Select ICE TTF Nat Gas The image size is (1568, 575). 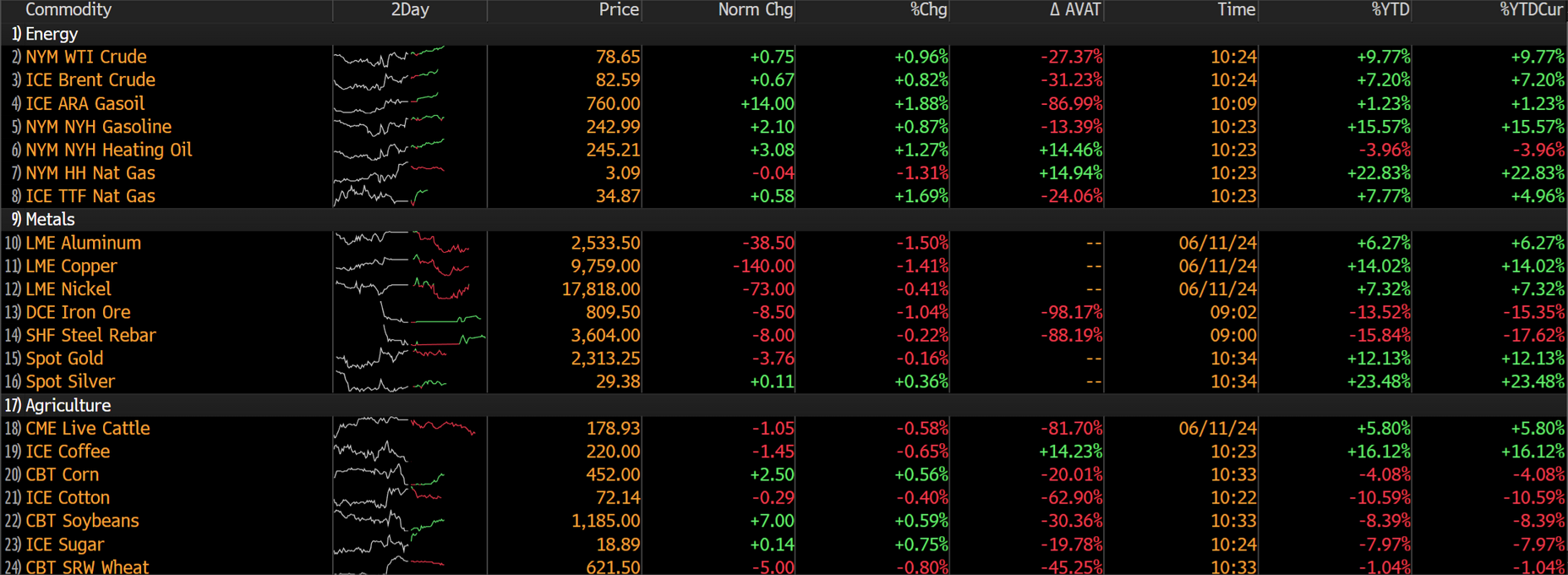pos(90,196)
